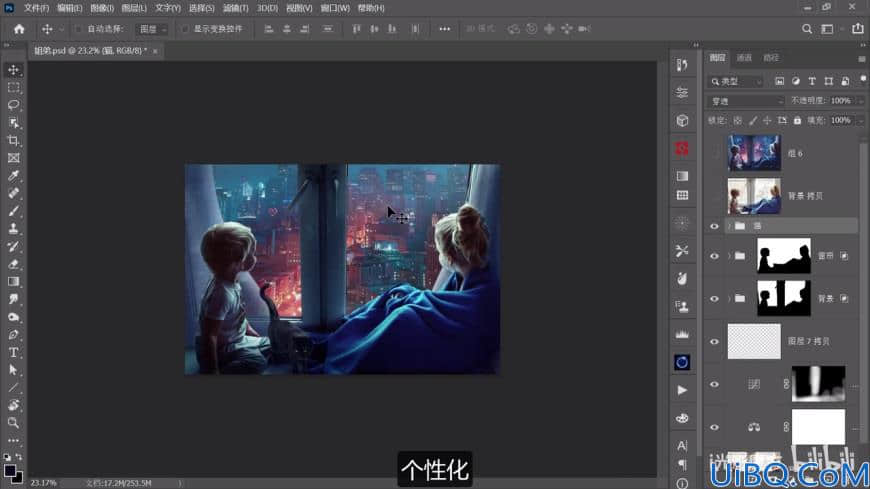Screen dimensions: 870x489
Task: Toggle the Auto-Select checkbox
Action: tap(78, 29)
